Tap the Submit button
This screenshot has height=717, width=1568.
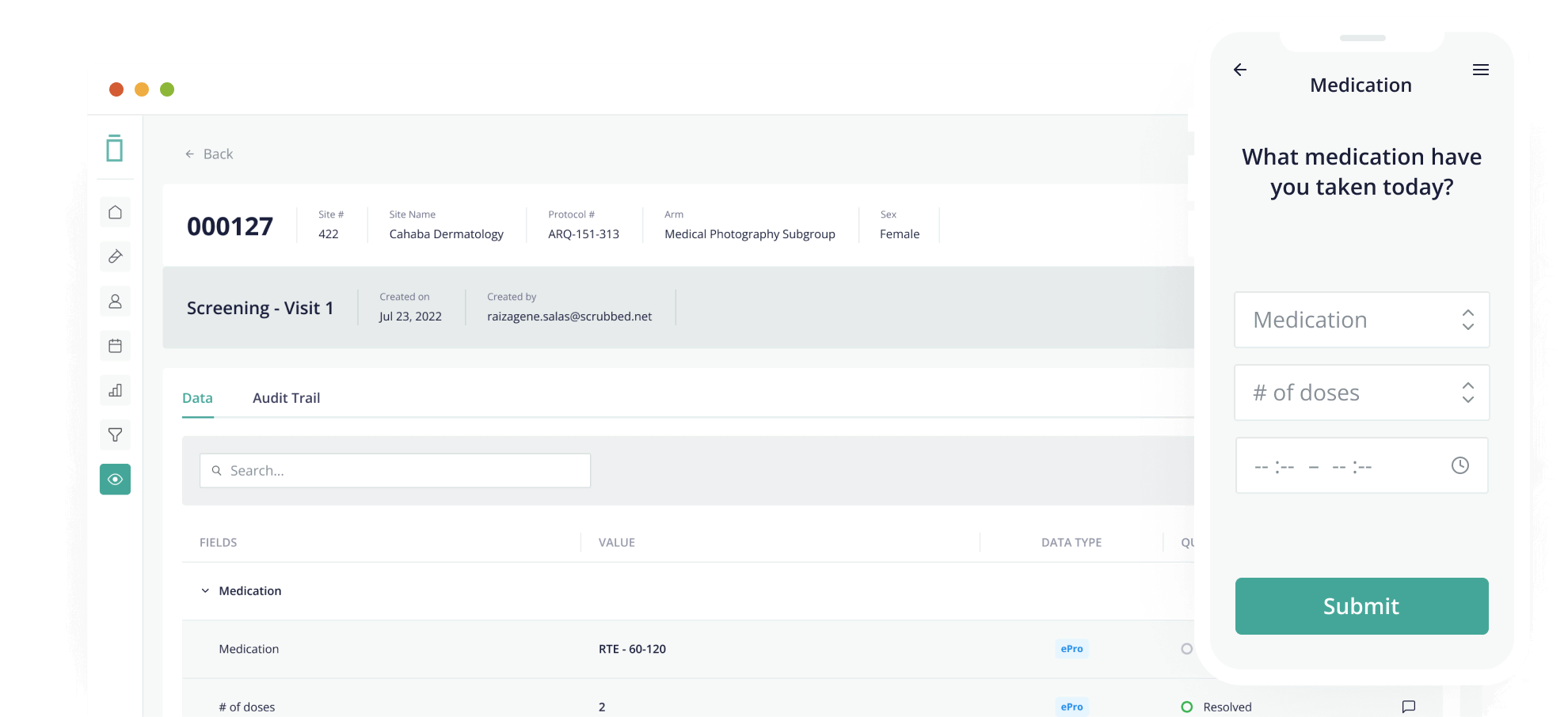(1361, 606)
